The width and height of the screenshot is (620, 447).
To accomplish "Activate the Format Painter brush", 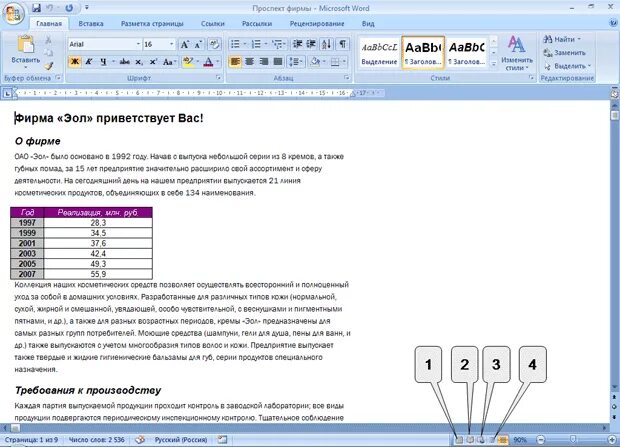I will click(x=48, y=65).
